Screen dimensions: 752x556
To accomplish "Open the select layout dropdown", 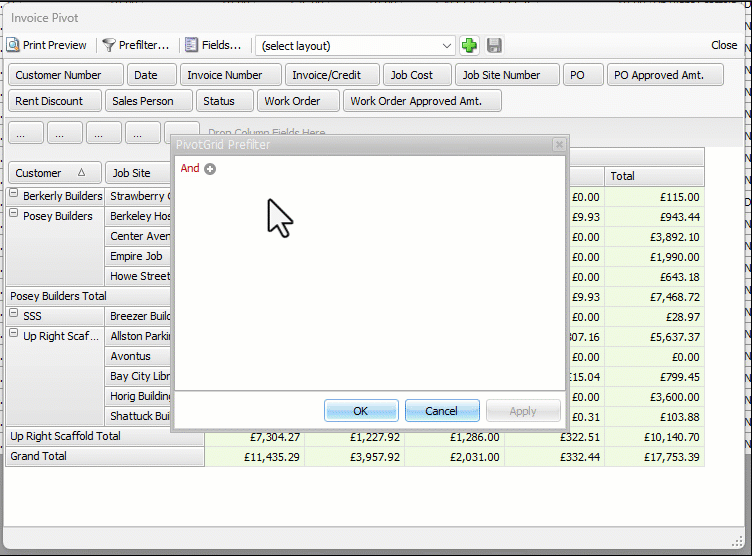I will tap(447, 46).
